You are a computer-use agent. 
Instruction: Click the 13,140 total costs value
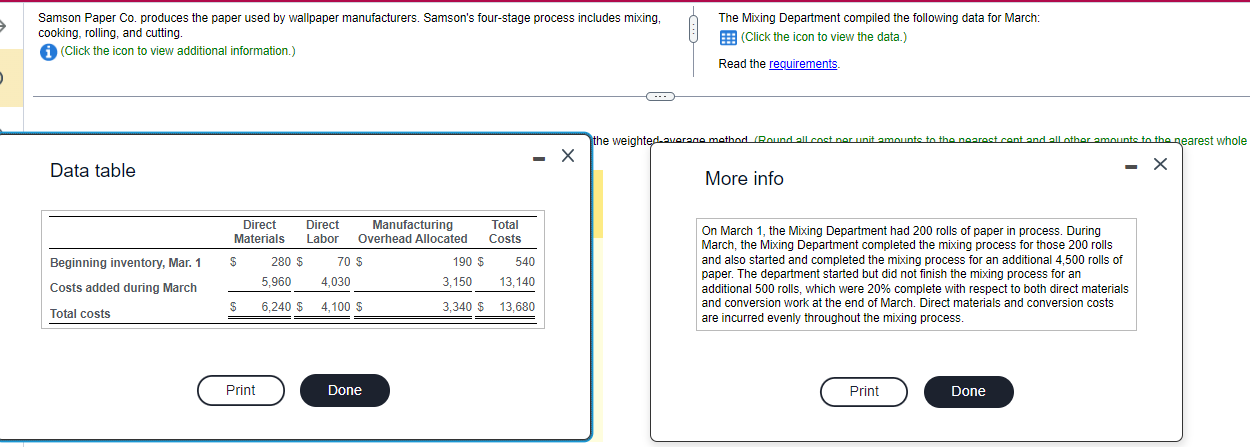click(x=517, y=282)
